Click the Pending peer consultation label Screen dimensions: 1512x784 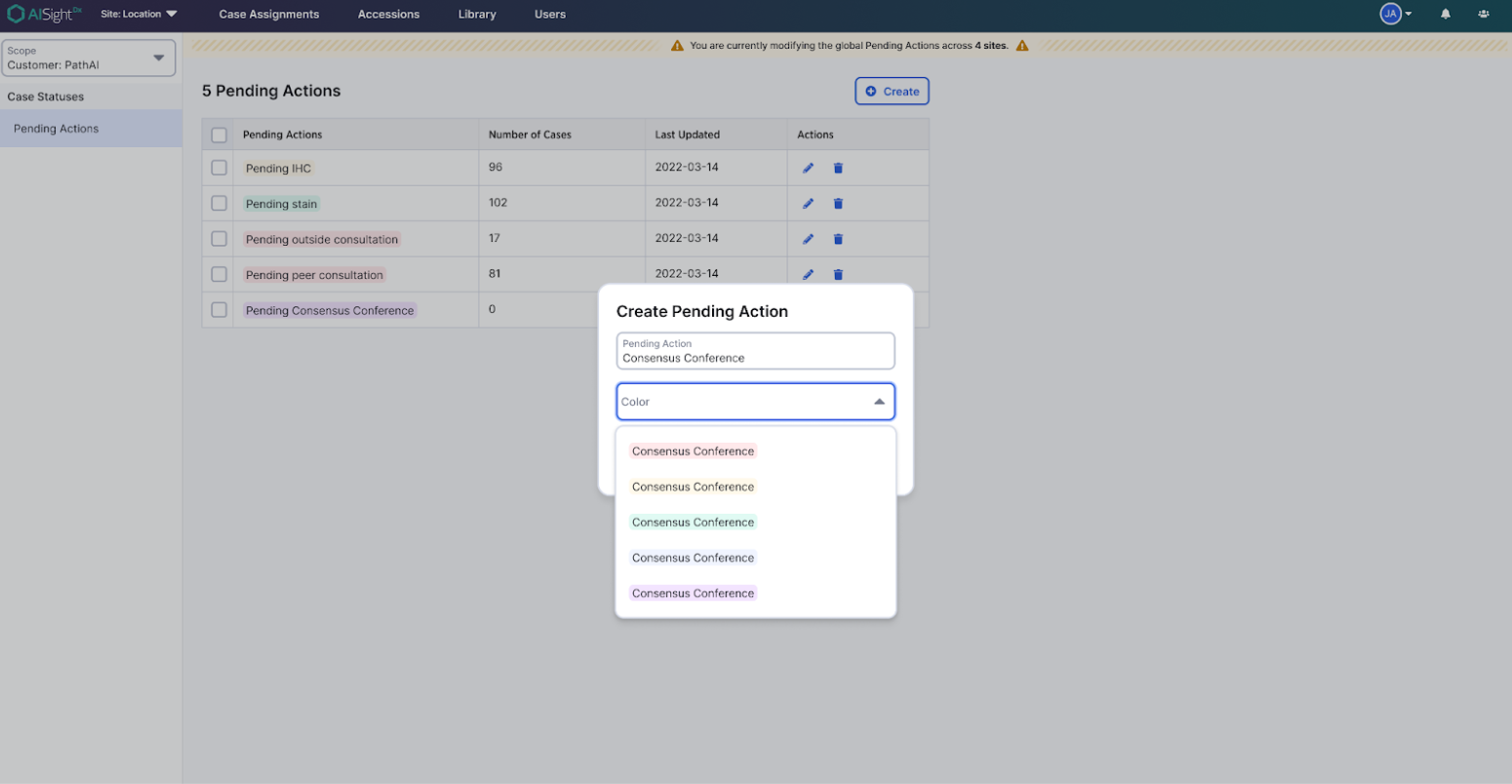pos(314,275)
